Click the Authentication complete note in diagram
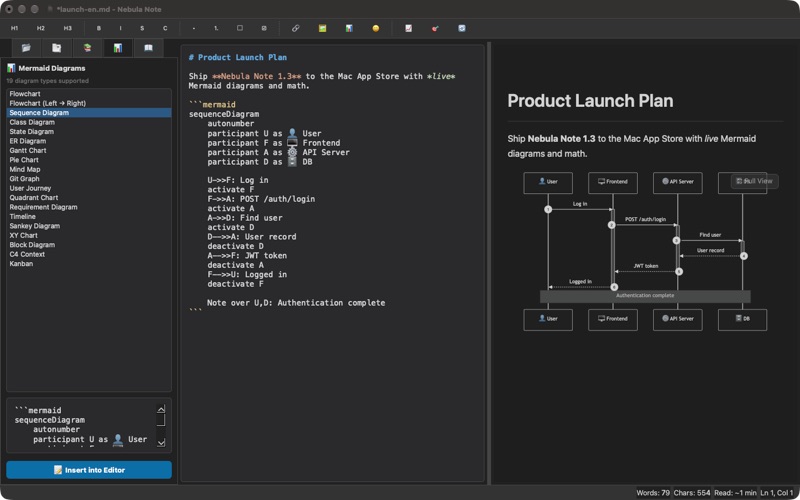This screenshot has height=500, width=800. pos(645,296)
